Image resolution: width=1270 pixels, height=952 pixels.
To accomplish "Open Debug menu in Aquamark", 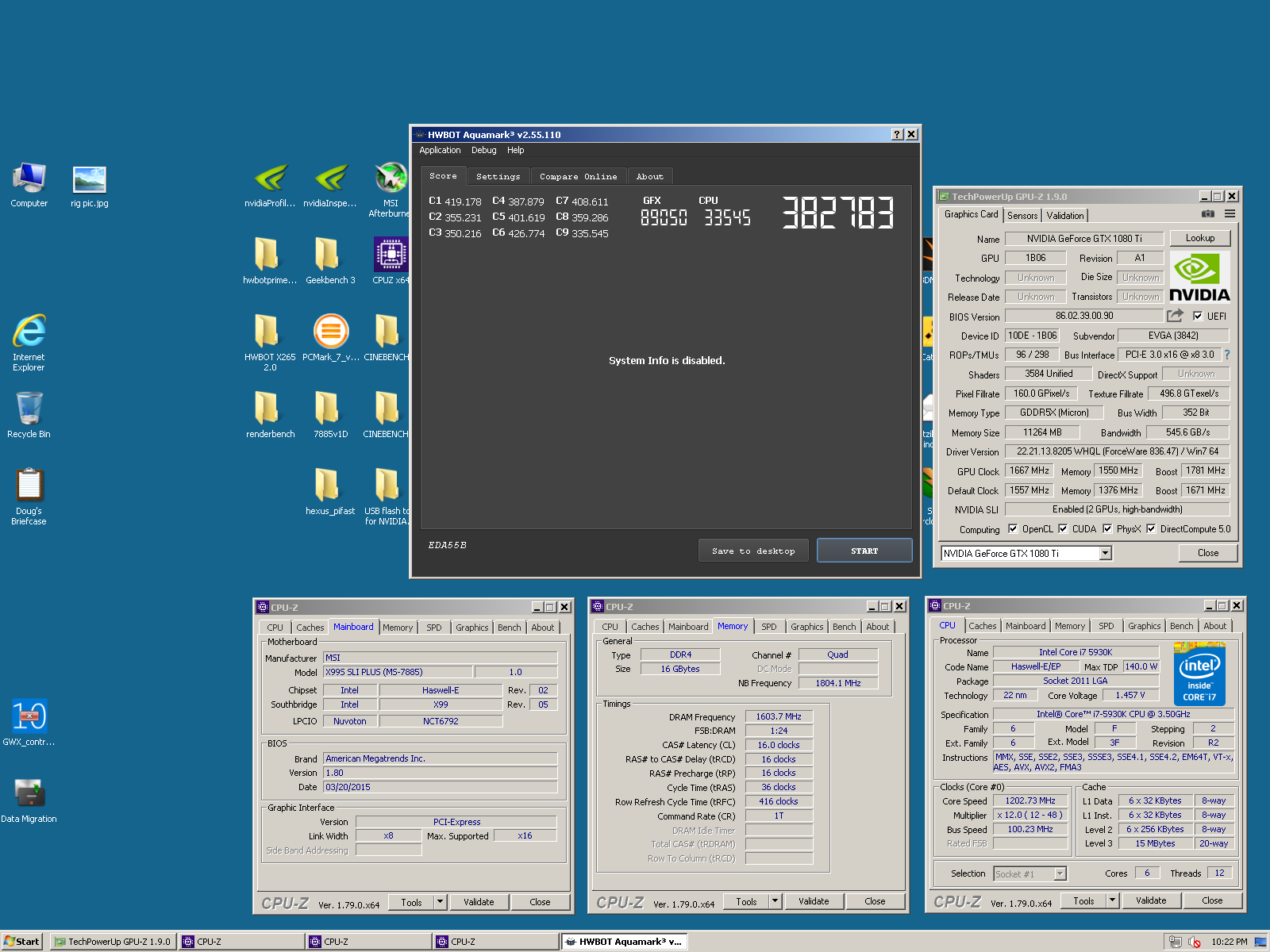I will point(483,150).
